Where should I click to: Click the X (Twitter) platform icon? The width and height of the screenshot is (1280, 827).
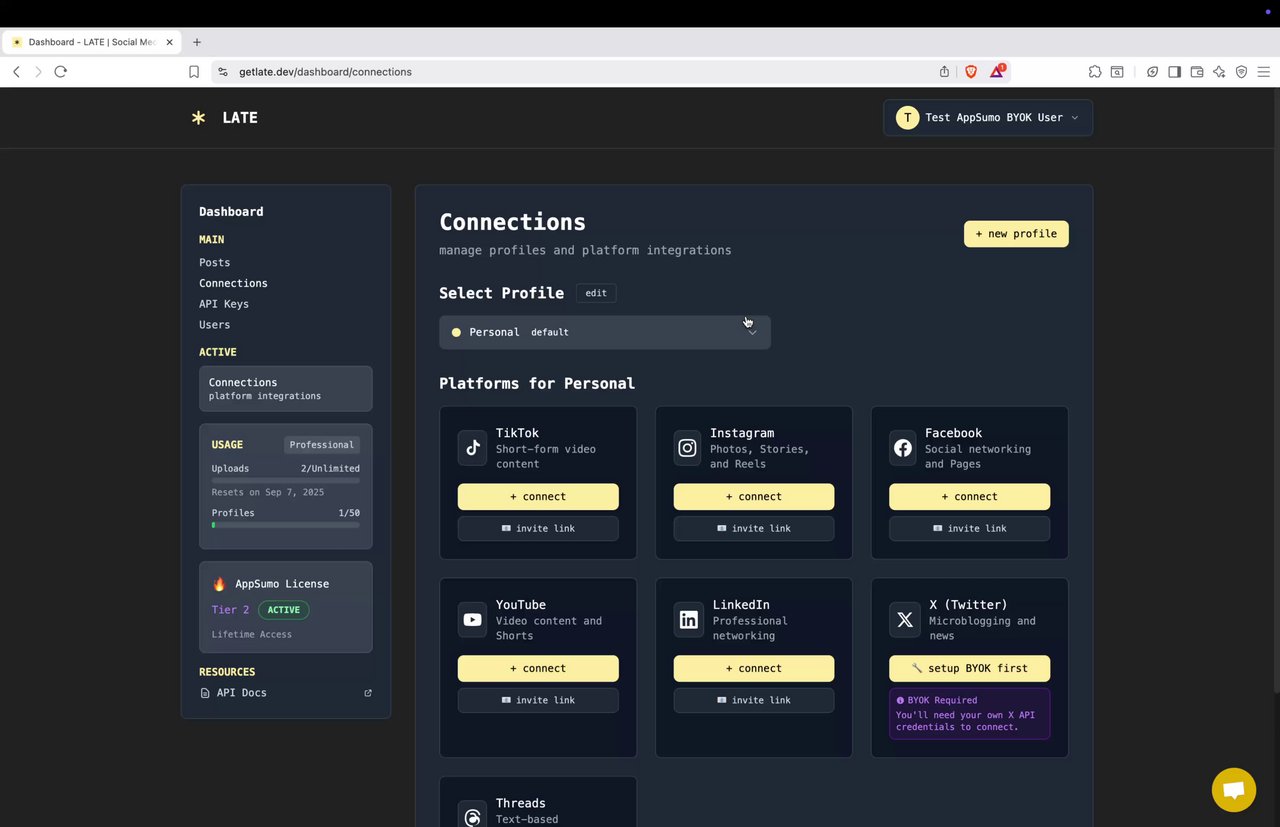tap(904, 620)
